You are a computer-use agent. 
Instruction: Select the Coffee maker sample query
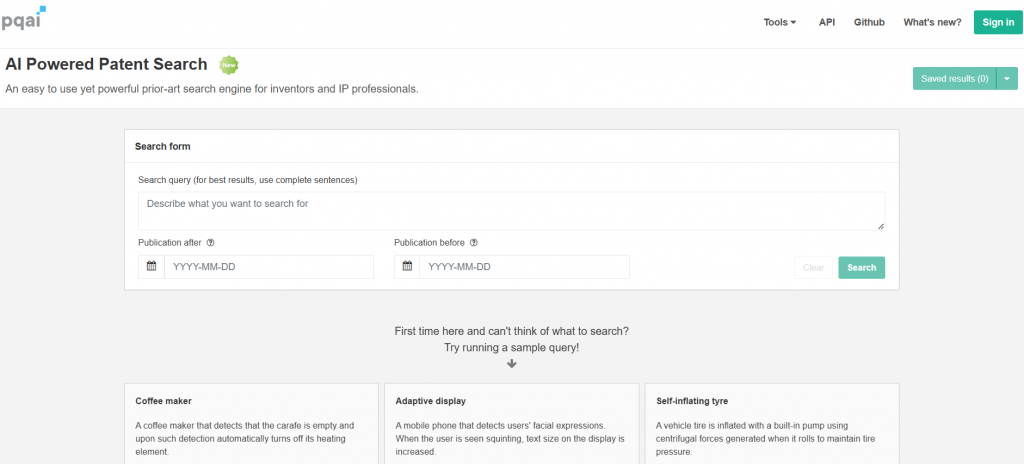click(x=251, y=424)
